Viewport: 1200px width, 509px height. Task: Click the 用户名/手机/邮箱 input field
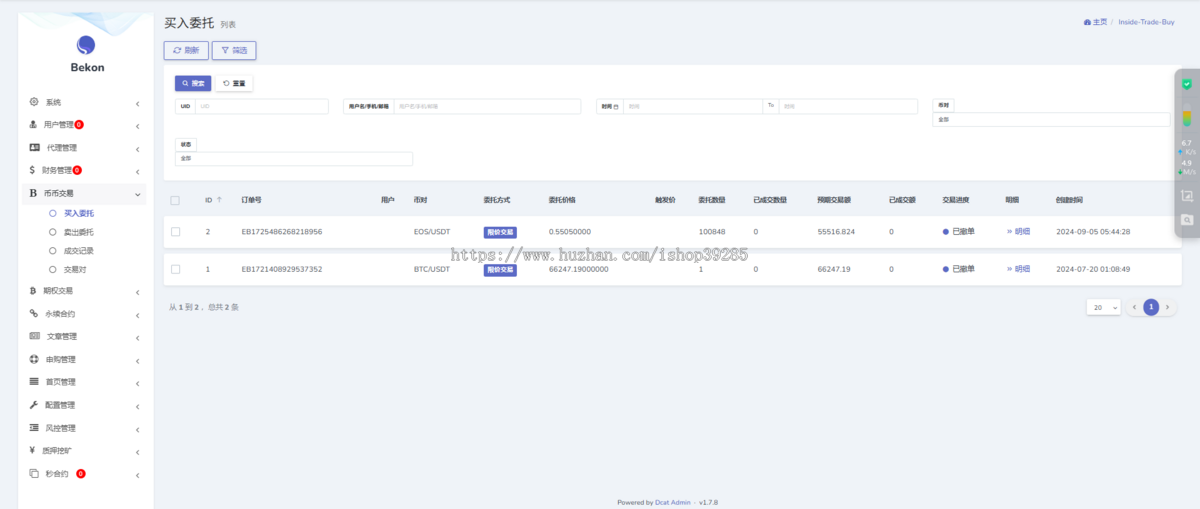click(x=487, y=106)
